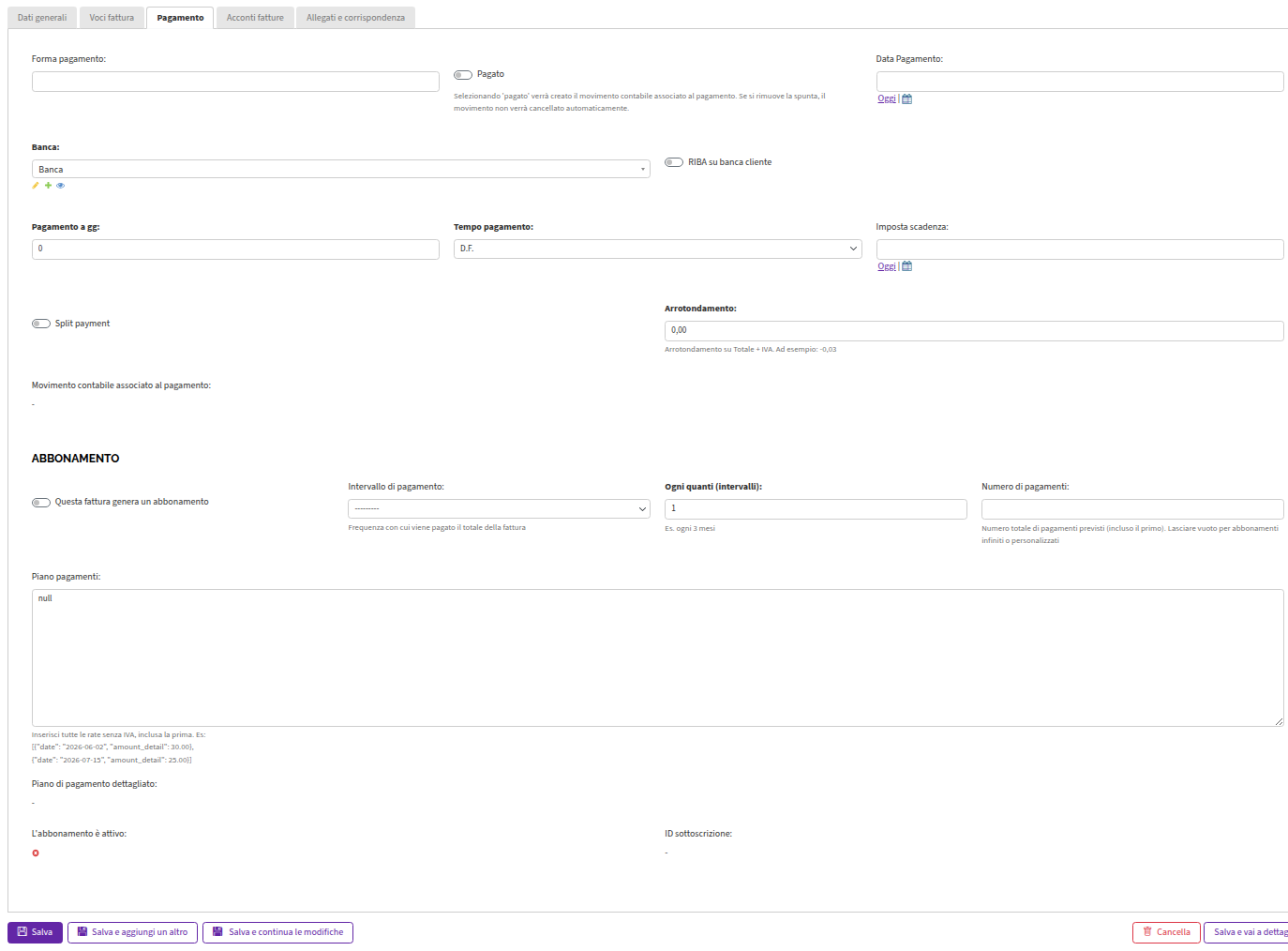Click the Piano pagamenti textarea resize handle

(1279, 721)
